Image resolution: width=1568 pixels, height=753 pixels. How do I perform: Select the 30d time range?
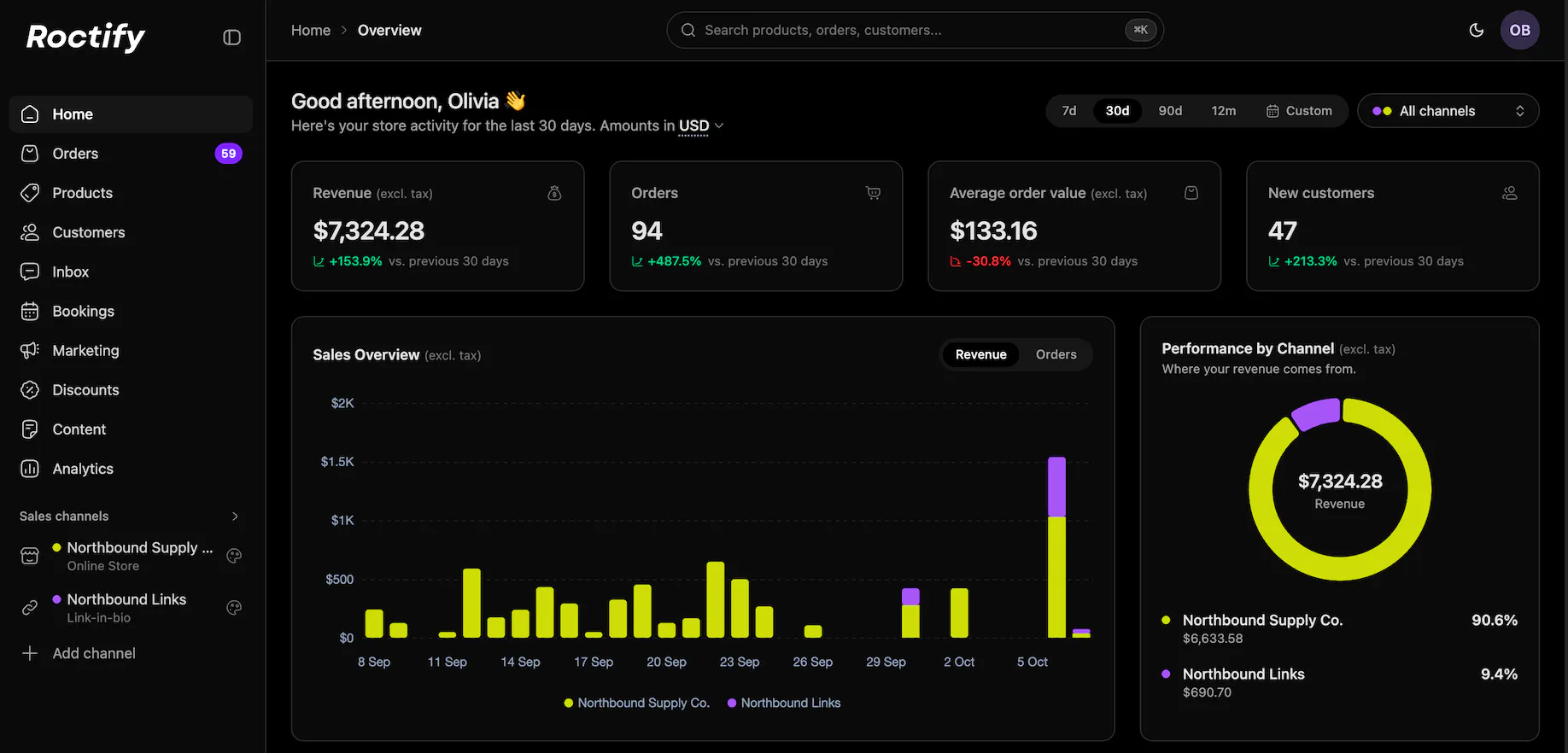tap(1117, 111)
